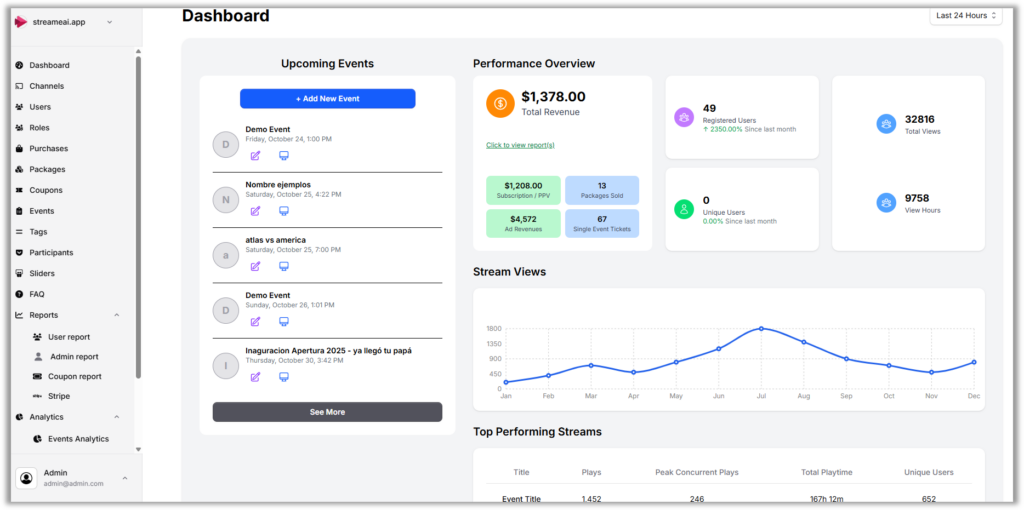Click the See More button

[x=327, y=412]
